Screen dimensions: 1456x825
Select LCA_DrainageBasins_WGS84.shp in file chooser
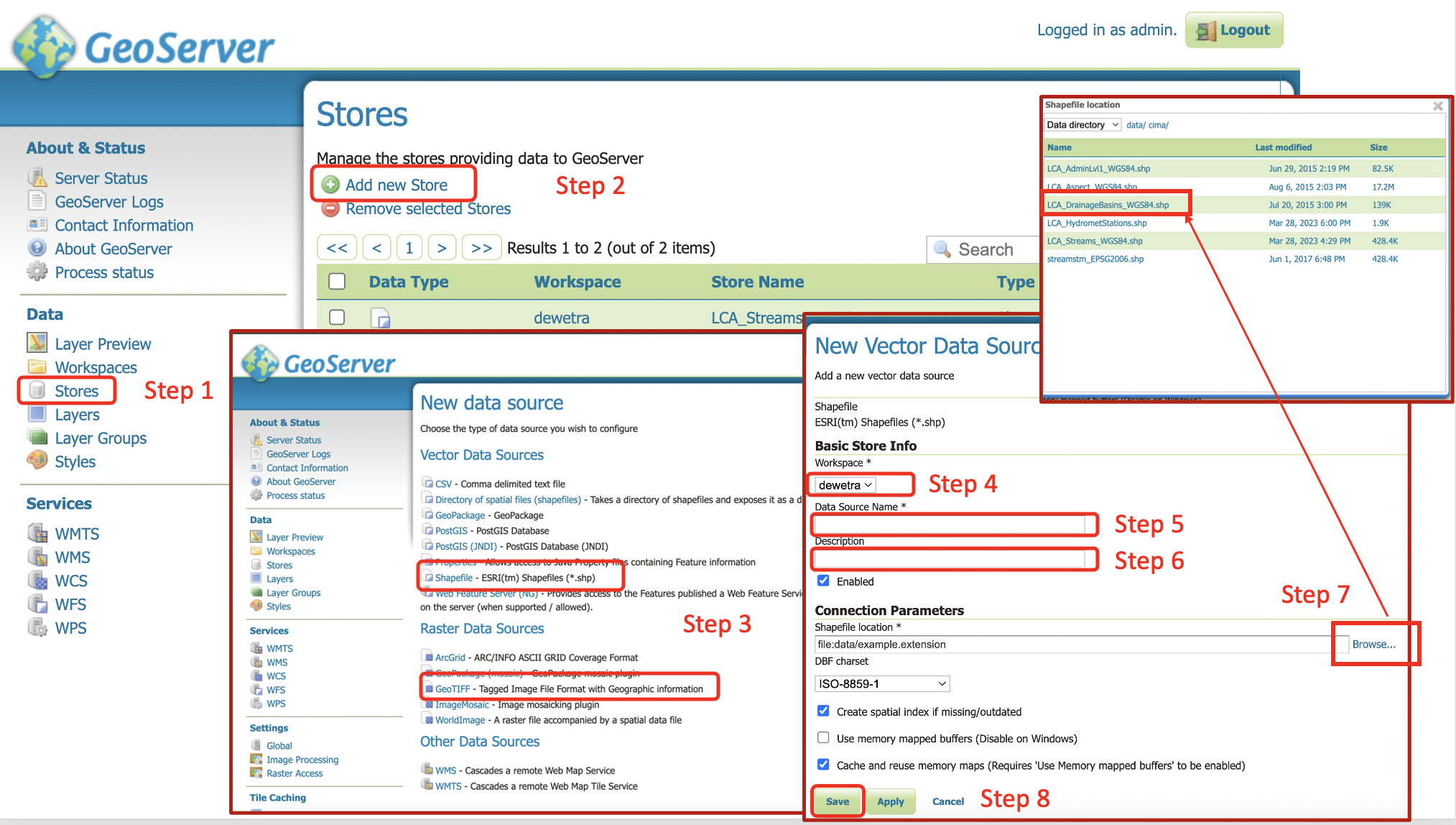(x=1107, y=205)
